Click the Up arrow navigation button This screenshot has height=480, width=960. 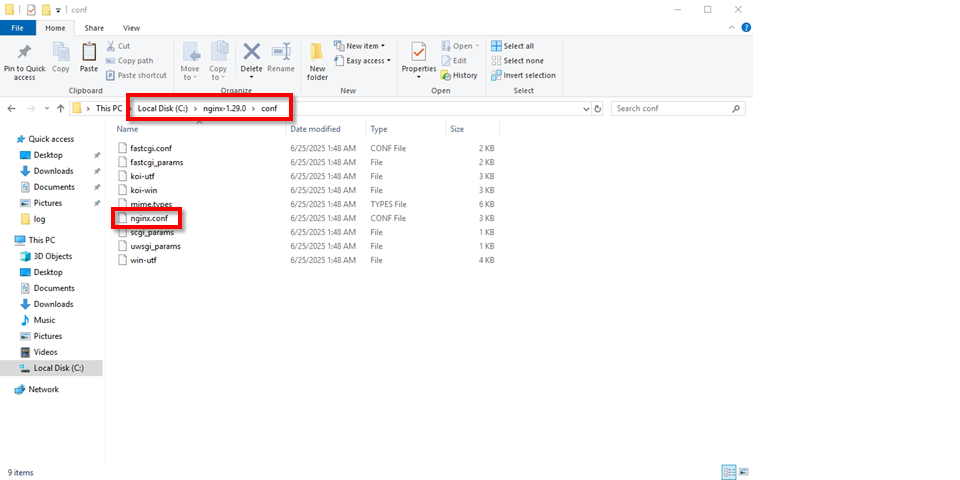click(x=61, y=108)
